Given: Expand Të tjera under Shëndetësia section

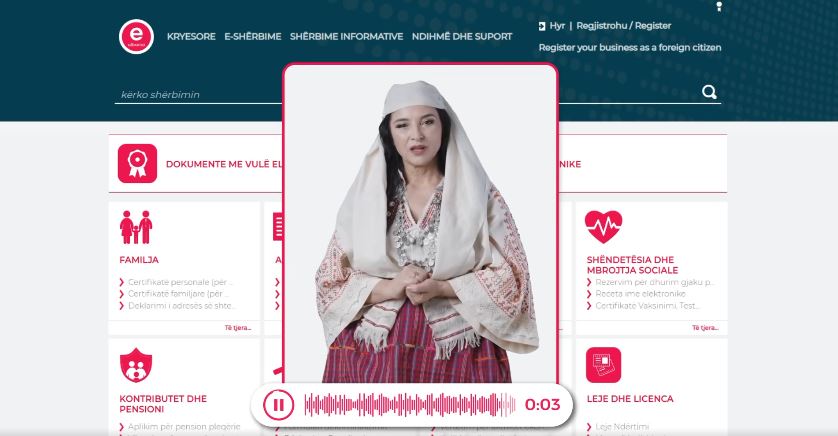Looking at the screenshot, I should point(705,328).
